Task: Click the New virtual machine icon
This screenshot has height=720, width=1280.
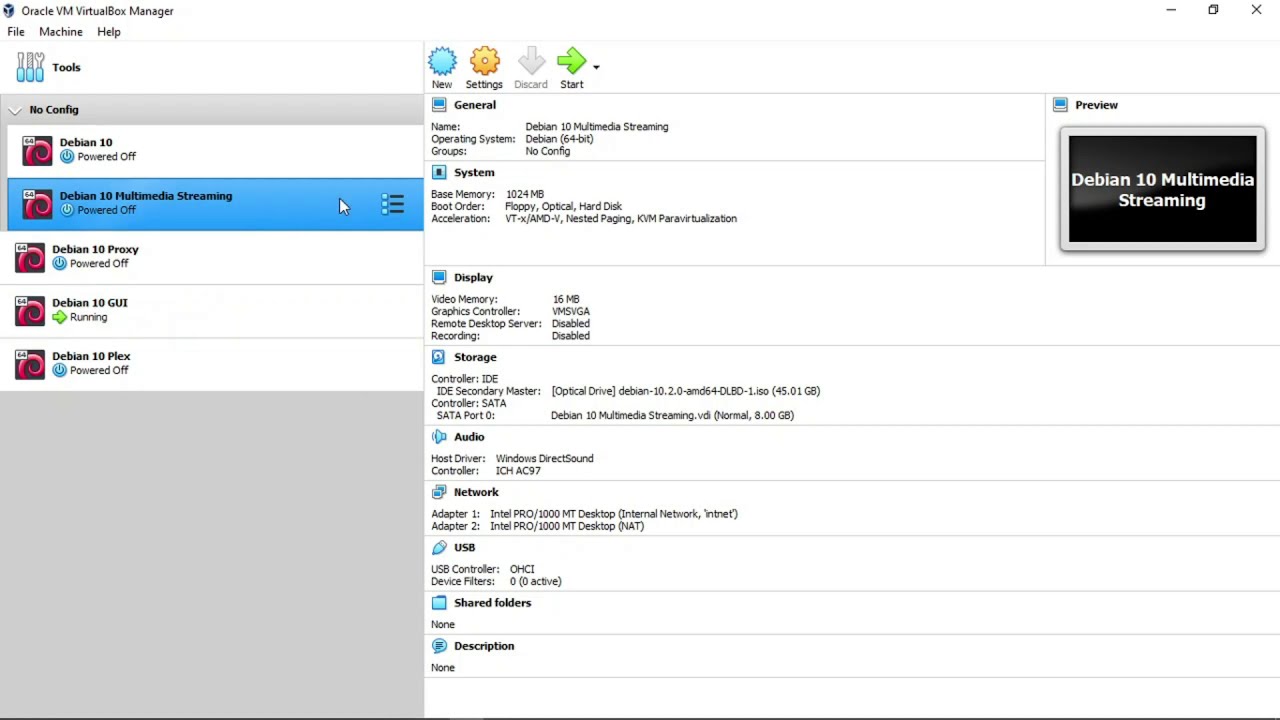Action: (442, 62)
